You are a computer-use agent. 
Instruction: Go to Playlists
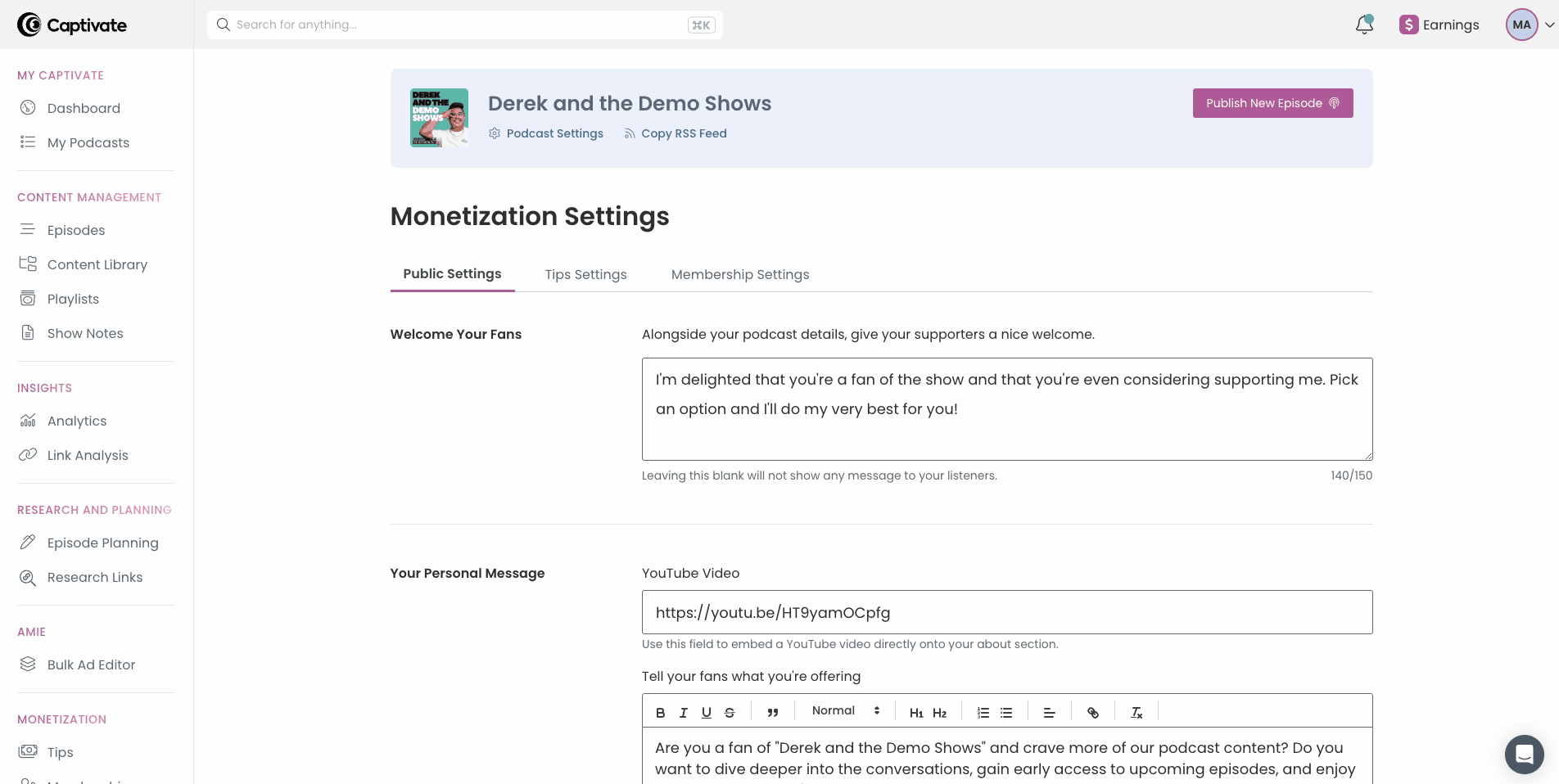coord(73,299)
